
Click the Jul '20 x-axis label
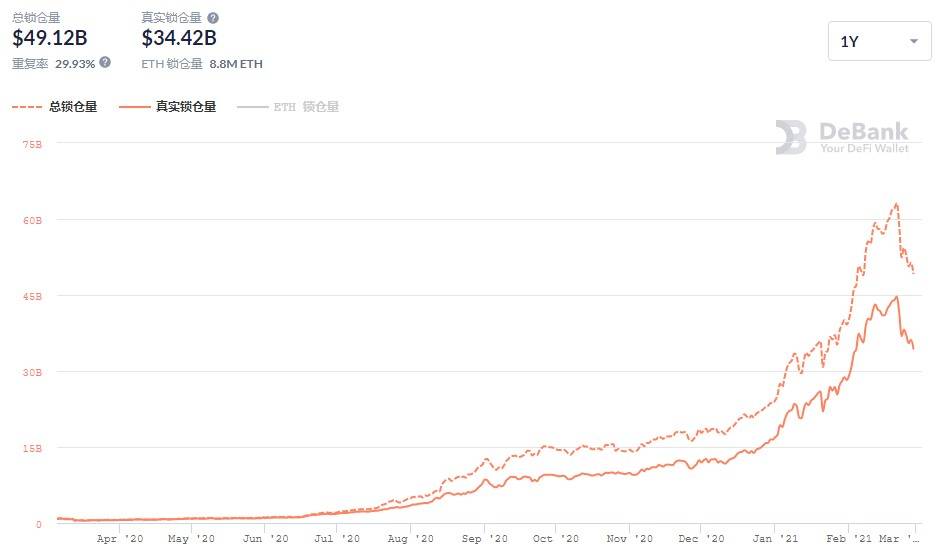tap(338, 539)
